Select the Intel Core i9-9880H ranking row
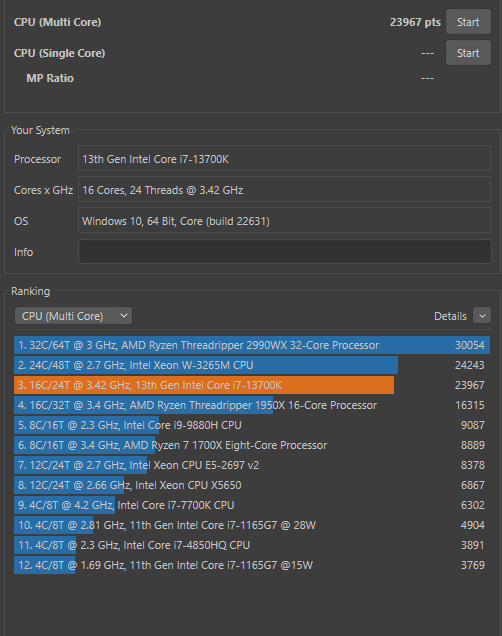 pyautogui.click(x=252, y=425)
